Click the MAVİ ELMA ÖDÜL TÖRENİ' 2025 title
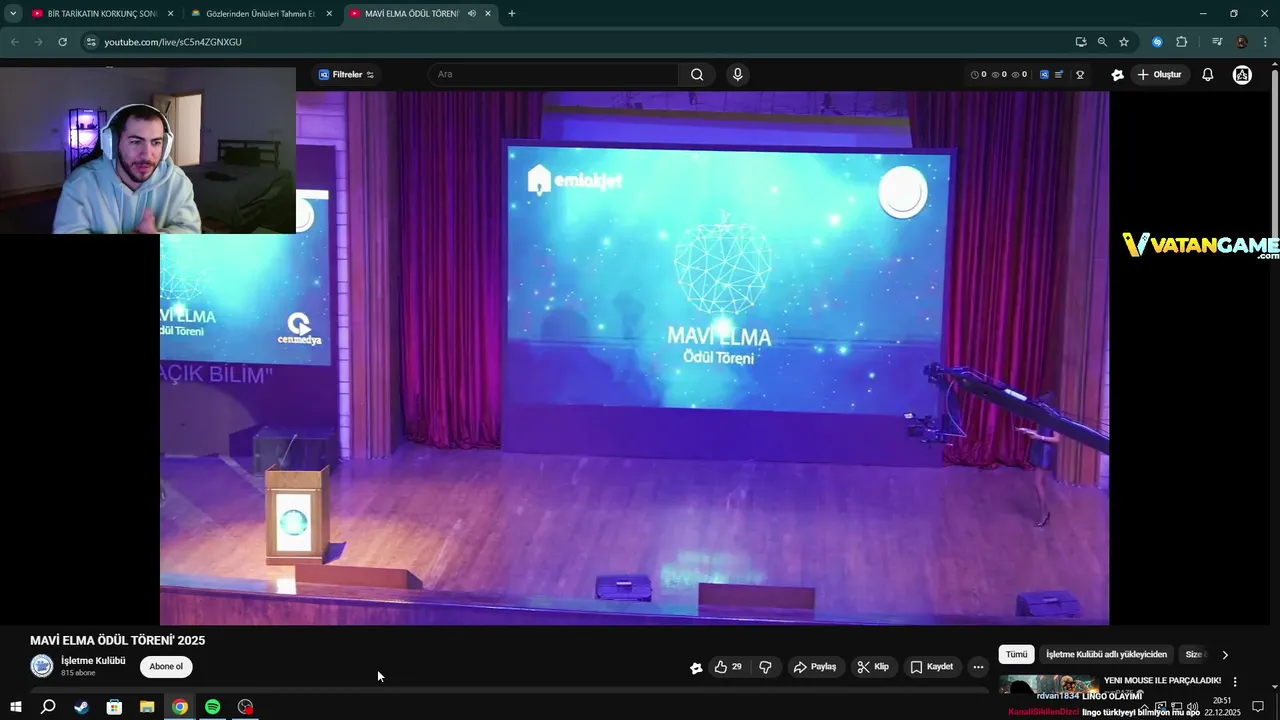This screenshot has height=720, width=1280. [x=117, y=640]
